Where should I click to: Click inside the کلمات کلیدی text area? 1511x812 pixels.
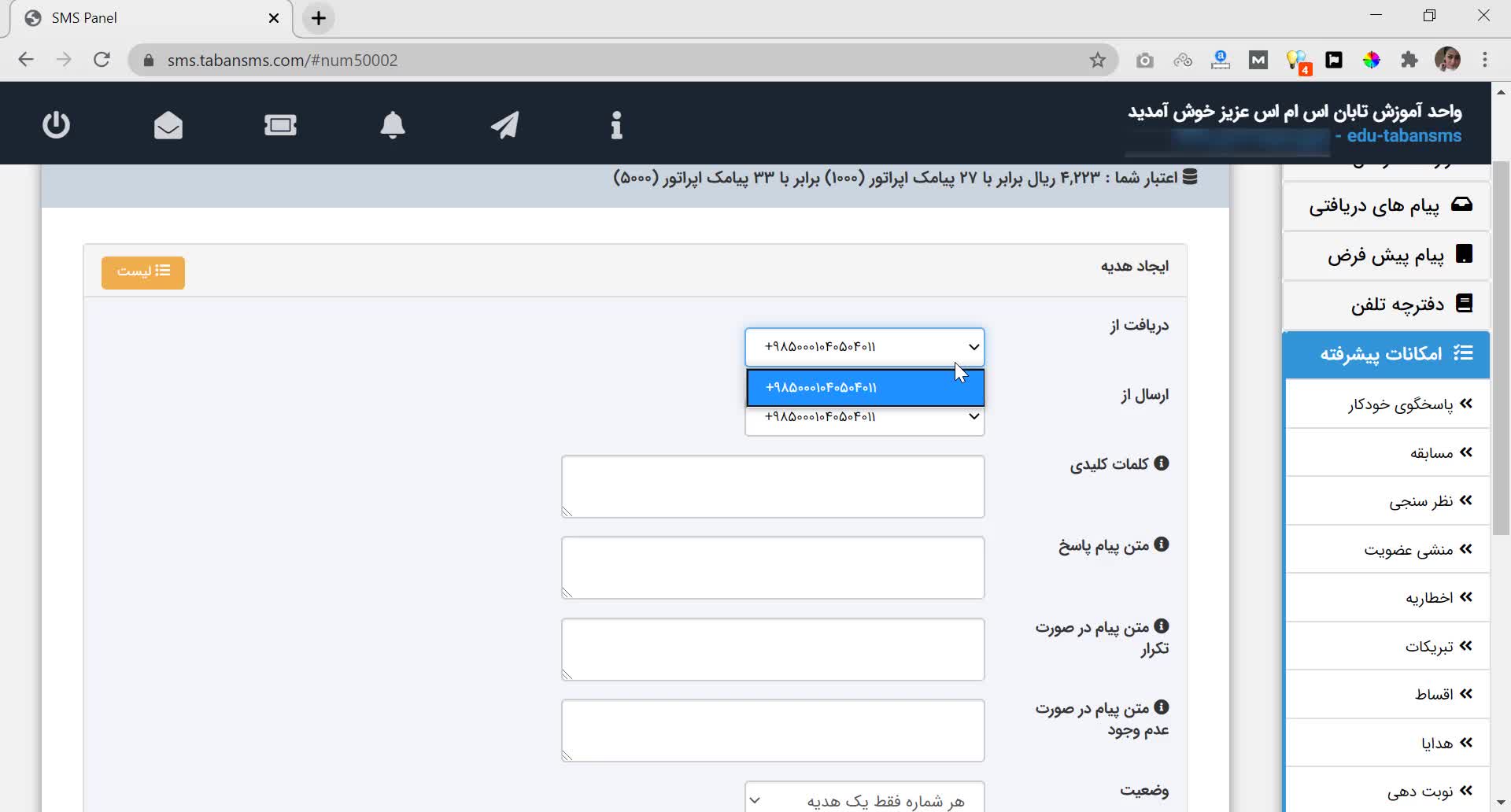pos(773,486)
